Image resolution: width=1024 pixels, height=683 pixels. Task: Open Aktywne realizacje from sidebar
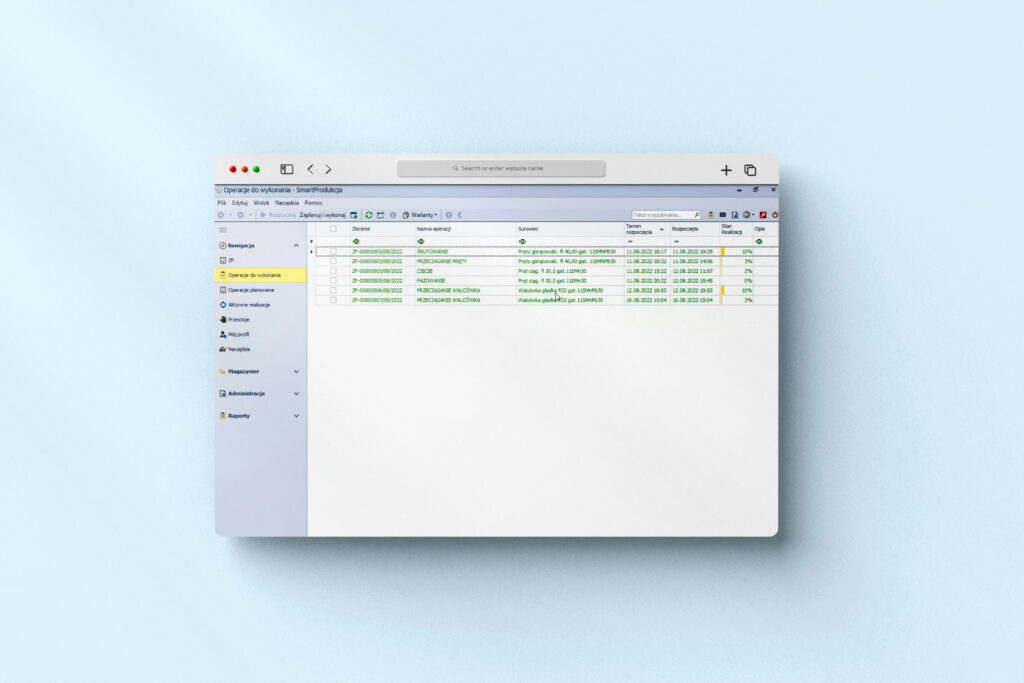pyautogui.click(x=249, y=304)
